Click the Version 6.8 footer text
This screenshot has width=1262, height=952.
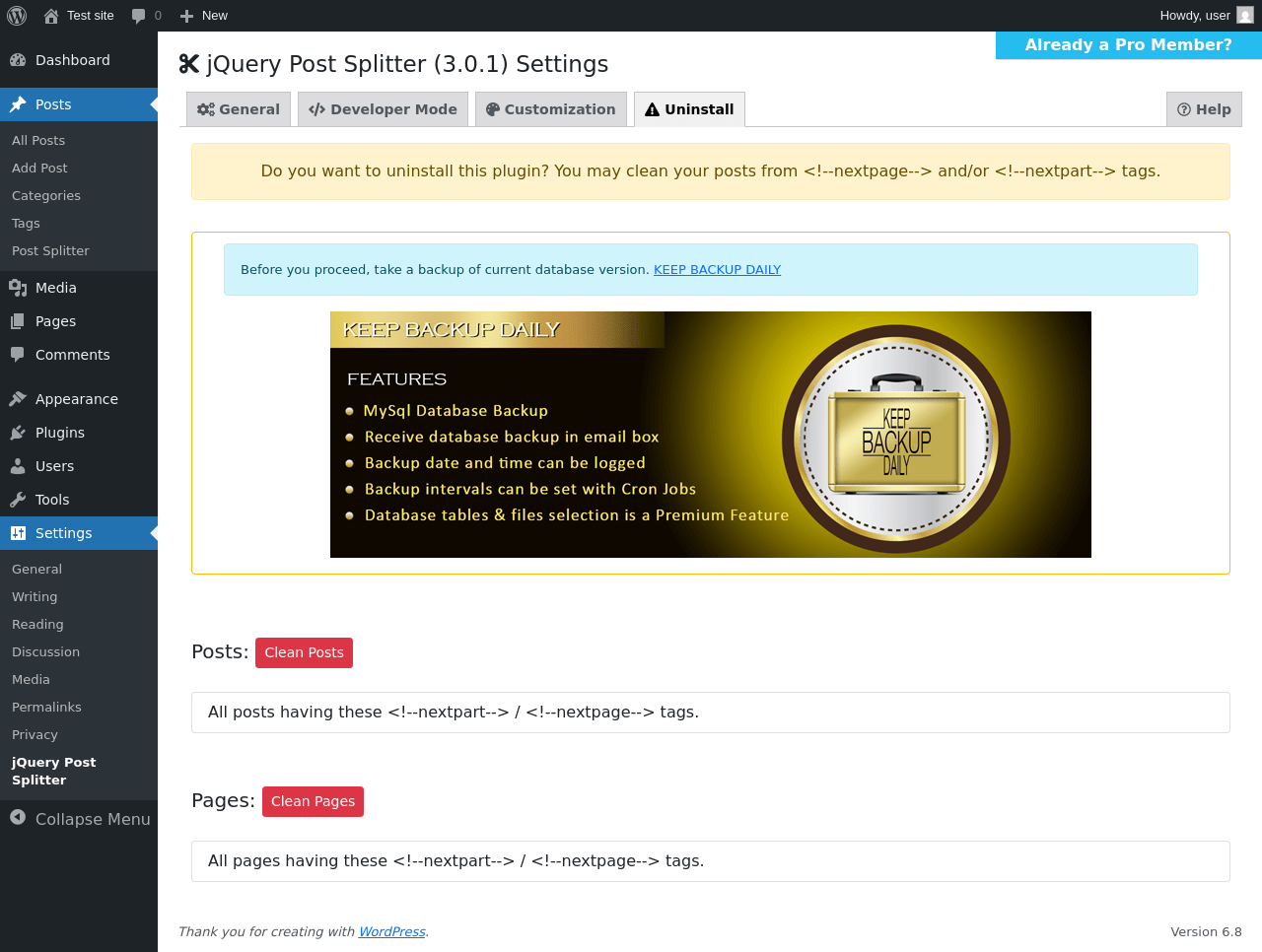click(x=1206, y=932)
